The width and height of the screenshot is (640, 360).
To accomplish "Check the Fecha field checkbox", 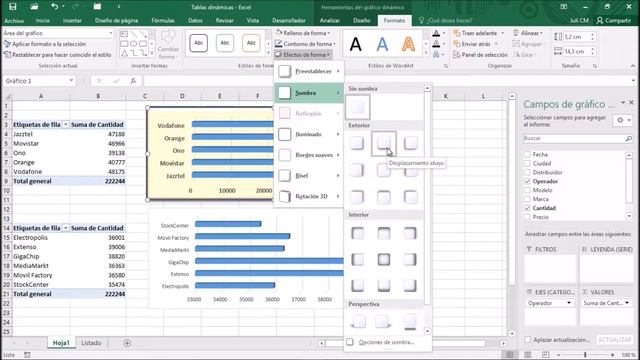I will coord(527,154).
